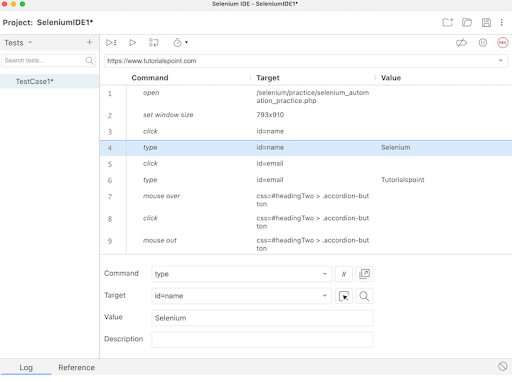
Task: Open the three-dot more options menu
Action: 502,22
